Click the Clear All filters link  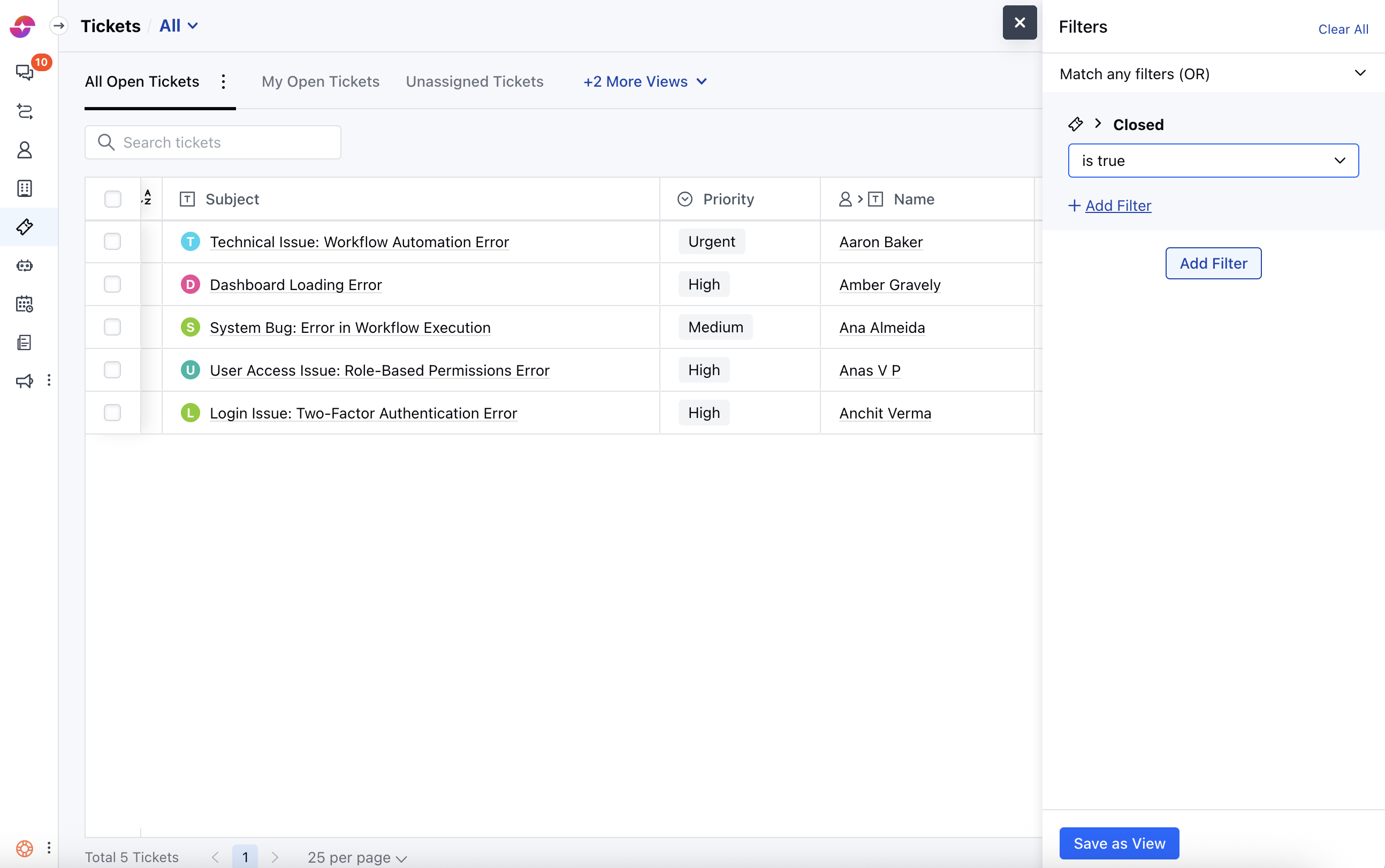(1343, 29)
